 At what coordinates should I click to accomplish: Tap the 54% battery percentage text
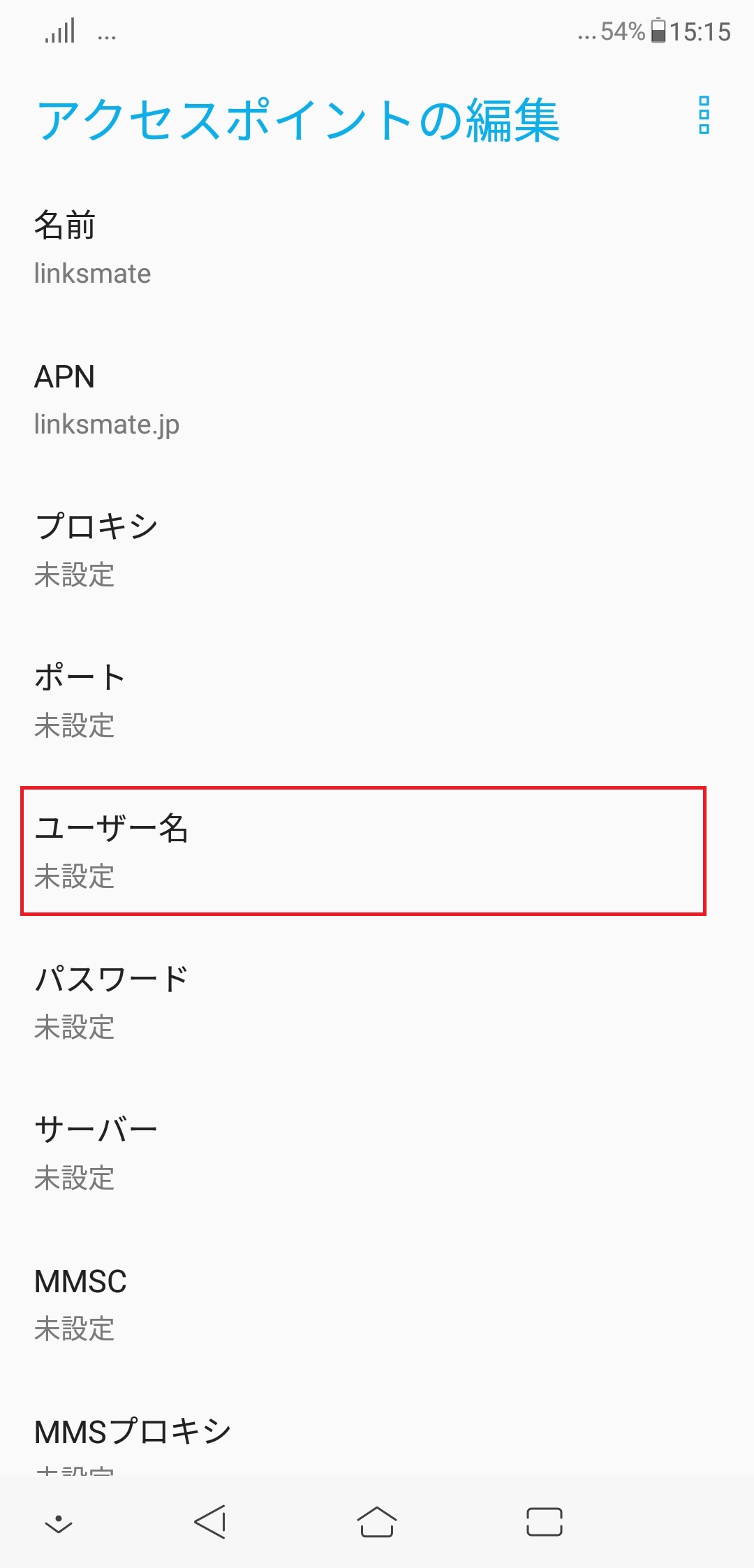(x=622, y=31)
